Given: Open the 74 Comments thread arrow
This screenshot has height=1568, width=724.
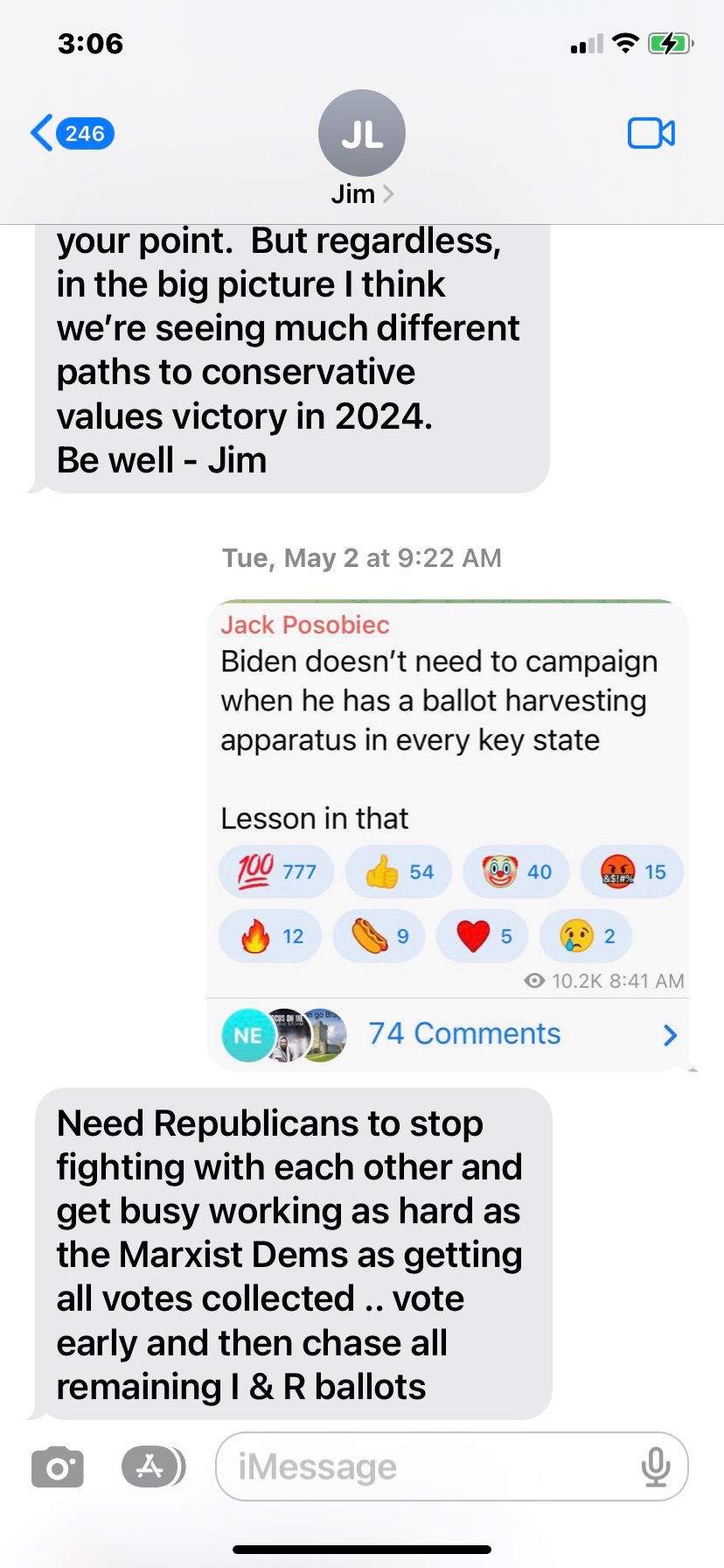Looking at the screenshot, I should tap(670, 1035).
